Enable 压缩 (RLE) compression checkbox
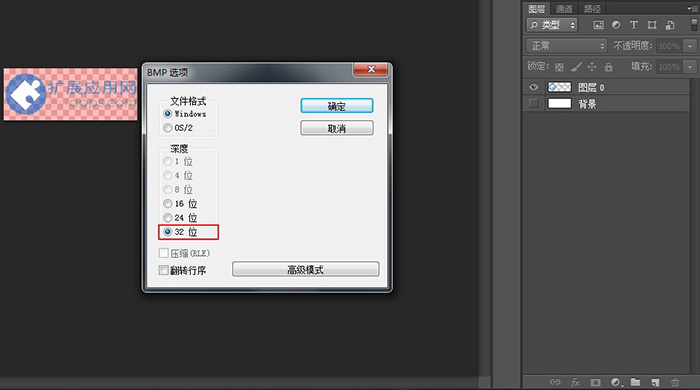The image size is (700, 390). (163, 253)
